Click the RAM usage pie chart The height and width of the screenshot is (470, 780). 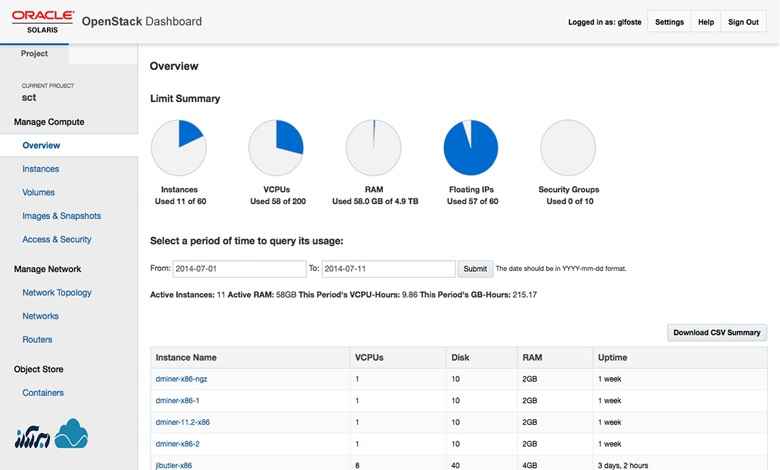click(373, 147)
